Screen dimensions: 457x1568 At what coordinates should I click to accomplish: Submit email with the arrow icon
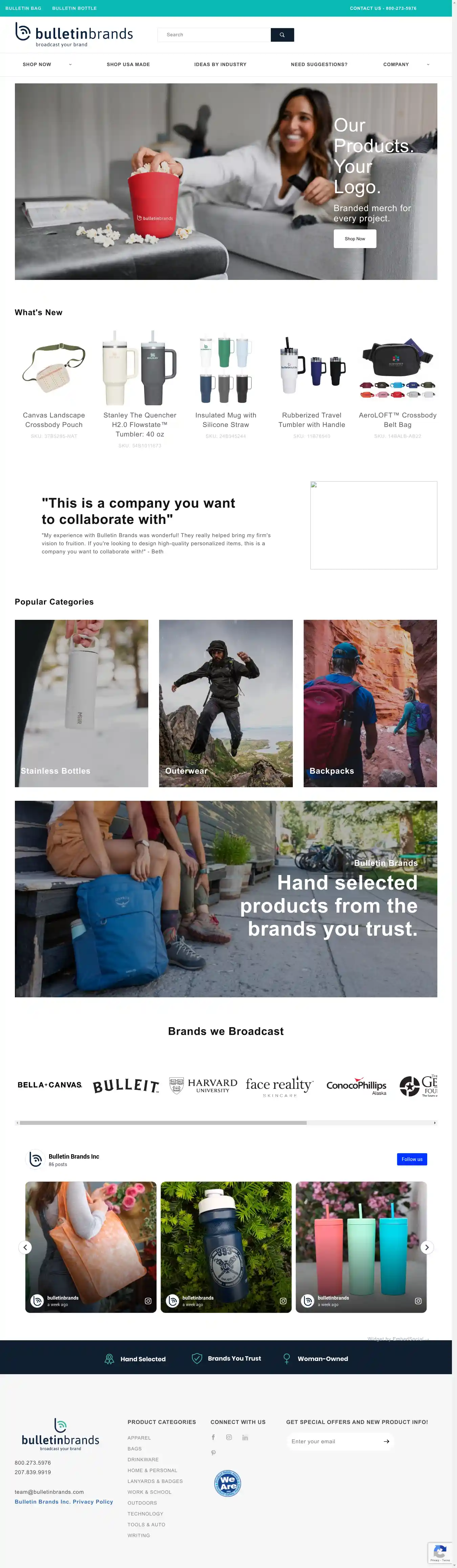387,1441
